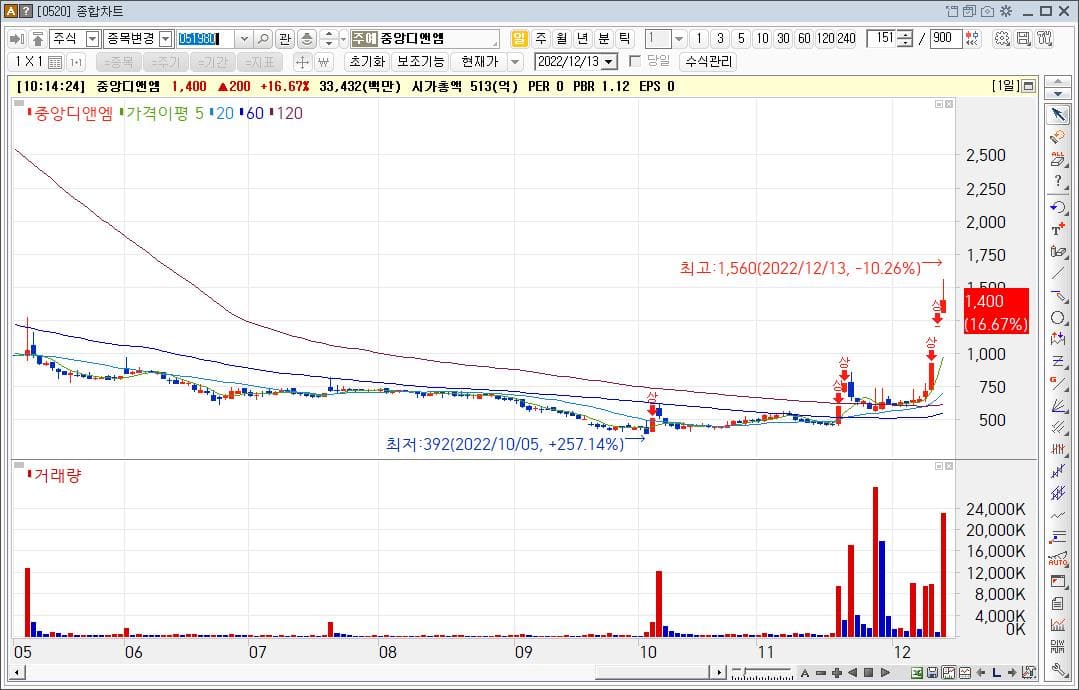Open the small arrow dropdown before the stock name
This screenshot has height=690, width=1079.
click(x=343, y=39)
